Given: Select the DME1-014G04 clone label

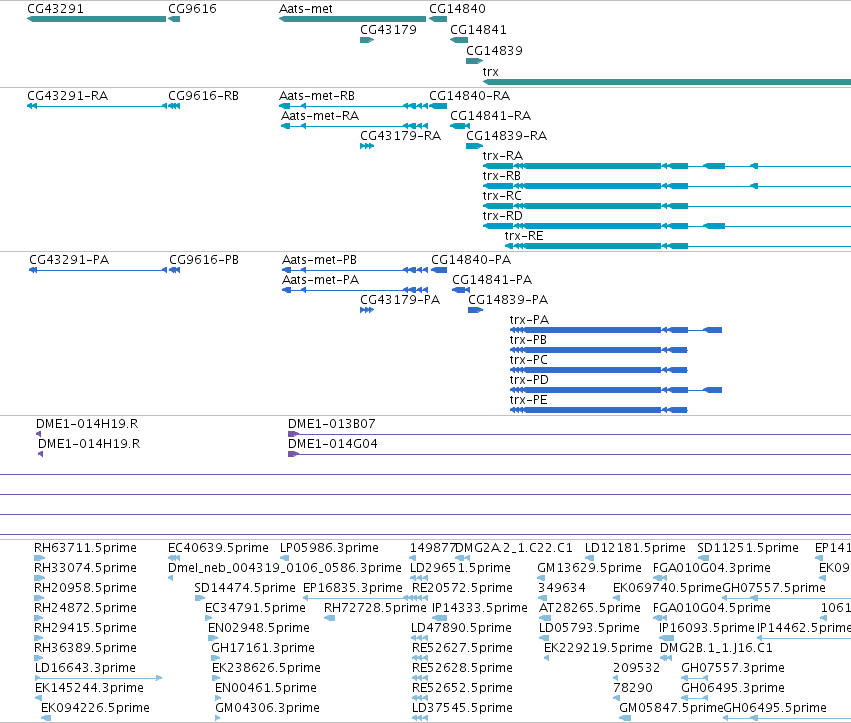Looking at the screenshot, I should tap(332, 444).
